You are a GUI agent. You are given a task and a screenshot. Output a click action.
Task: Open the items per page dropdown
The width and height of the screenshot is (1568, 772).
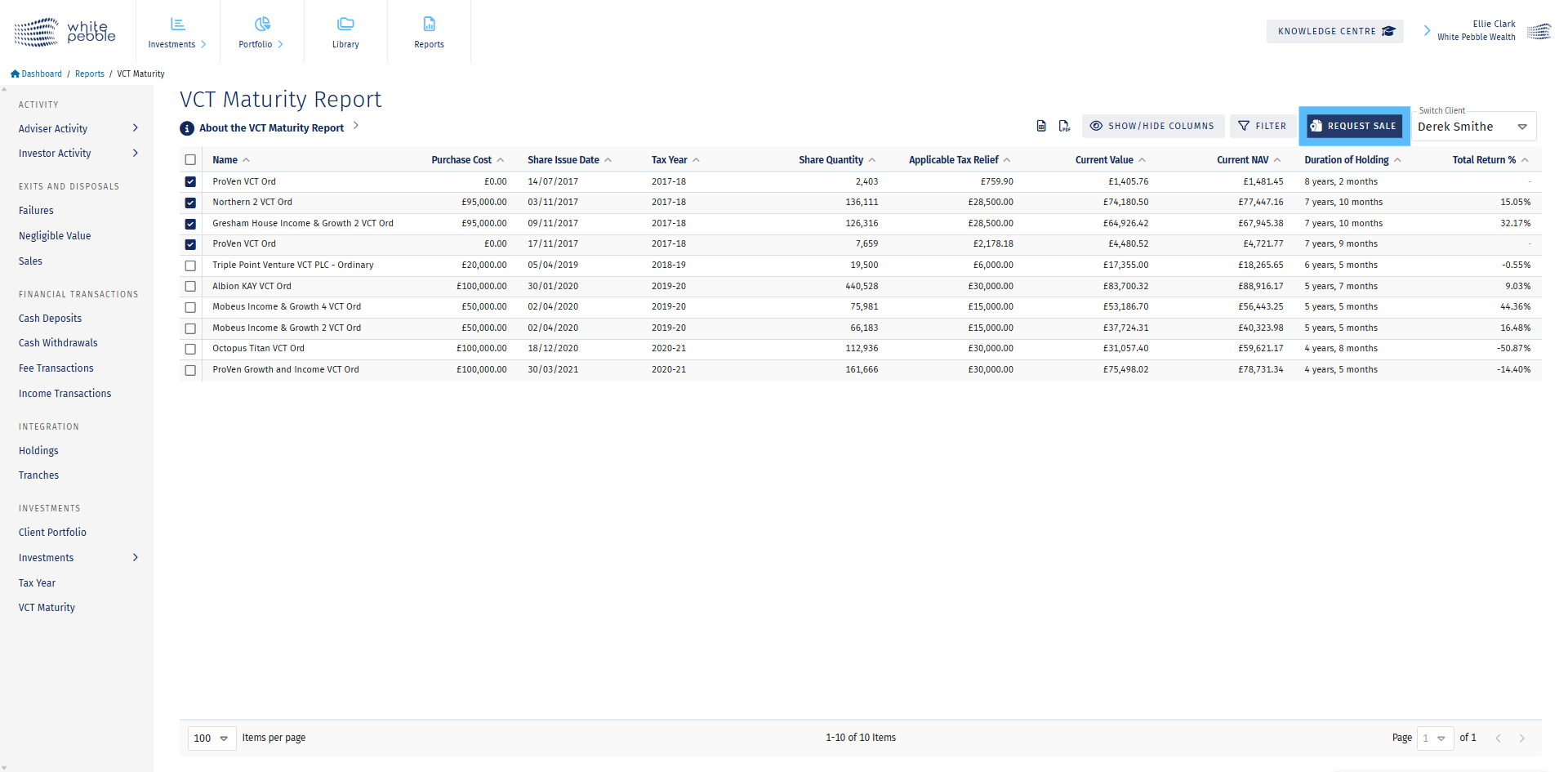tap(212, 738)
